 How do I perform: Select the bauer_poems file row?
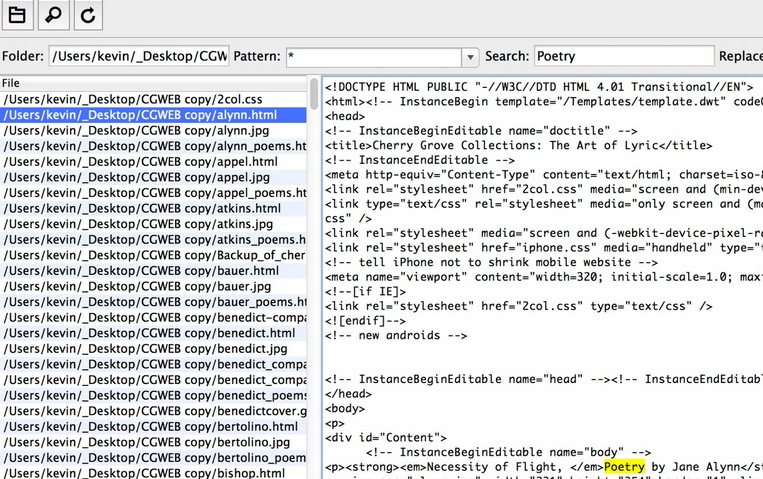click(153, 302)
